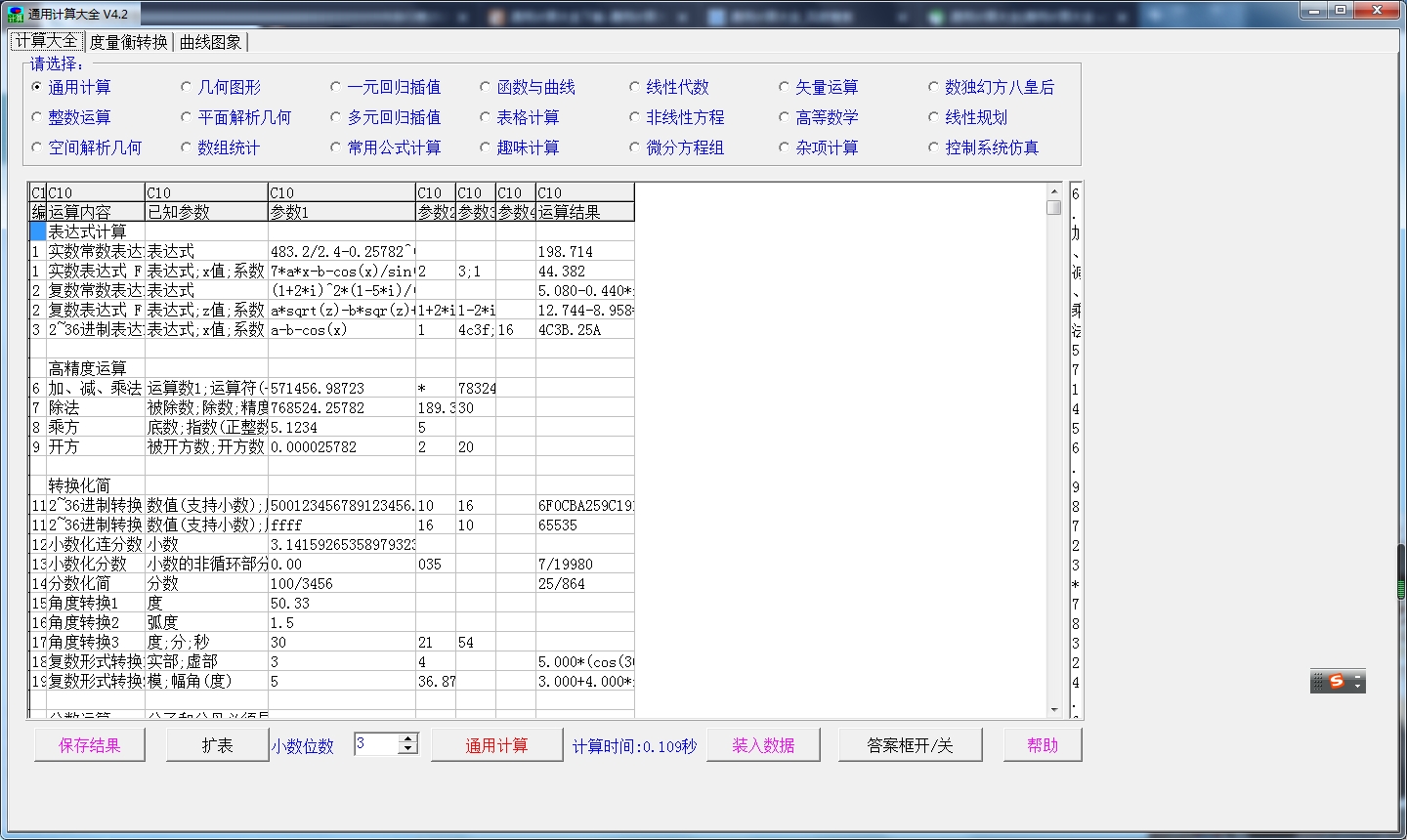The width and height of the screenshot is (1407, 840).
Task: Decrease decimal places with spinner down arrow
Action: click(x=408, y=750)
